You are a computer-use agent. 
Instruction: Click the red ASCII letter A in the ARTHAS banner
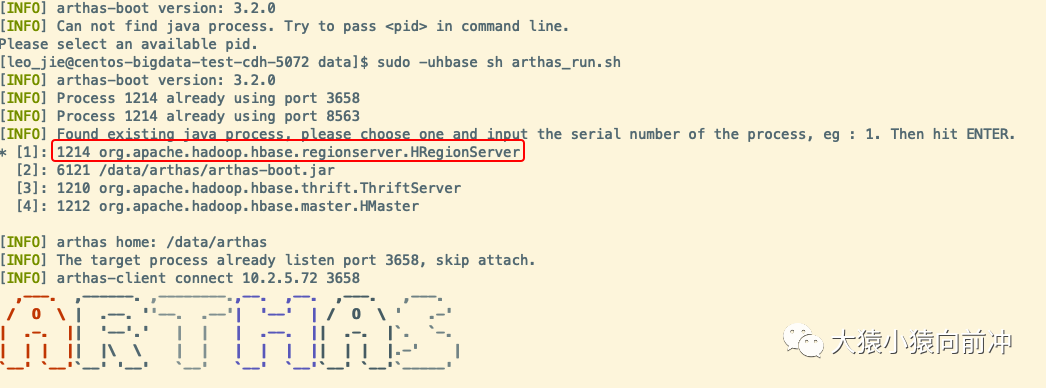(35, 331)
